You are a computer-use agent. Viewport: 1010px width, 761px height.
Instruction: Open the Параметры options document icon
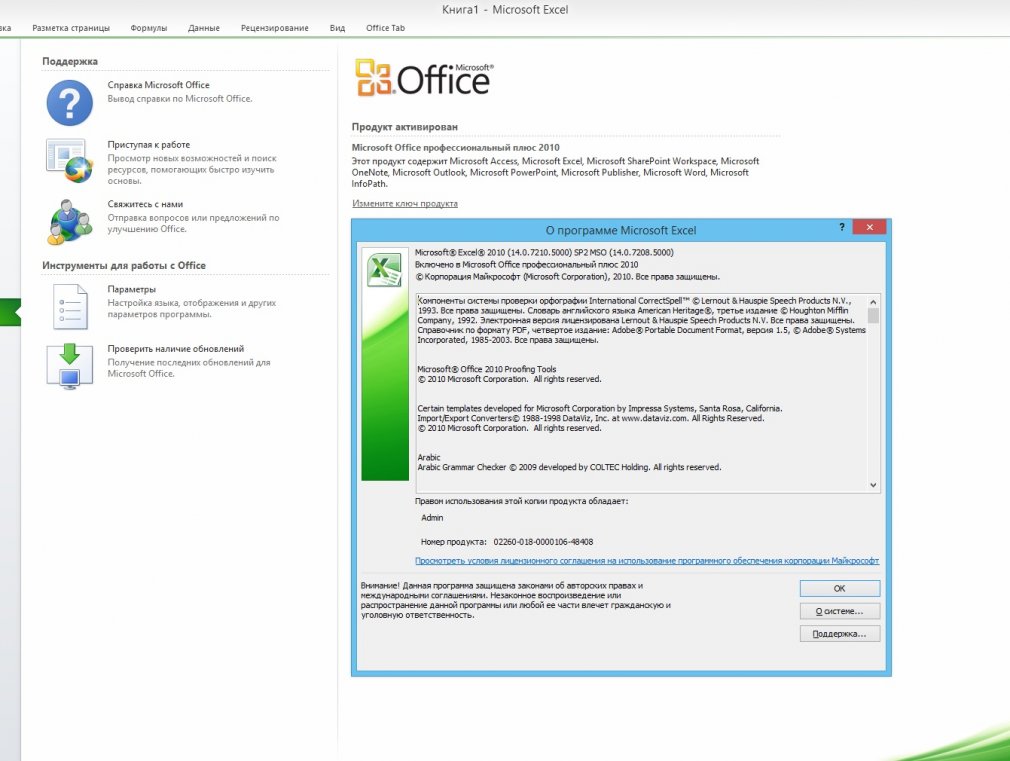pyautogui.click(x=70, y=307)
